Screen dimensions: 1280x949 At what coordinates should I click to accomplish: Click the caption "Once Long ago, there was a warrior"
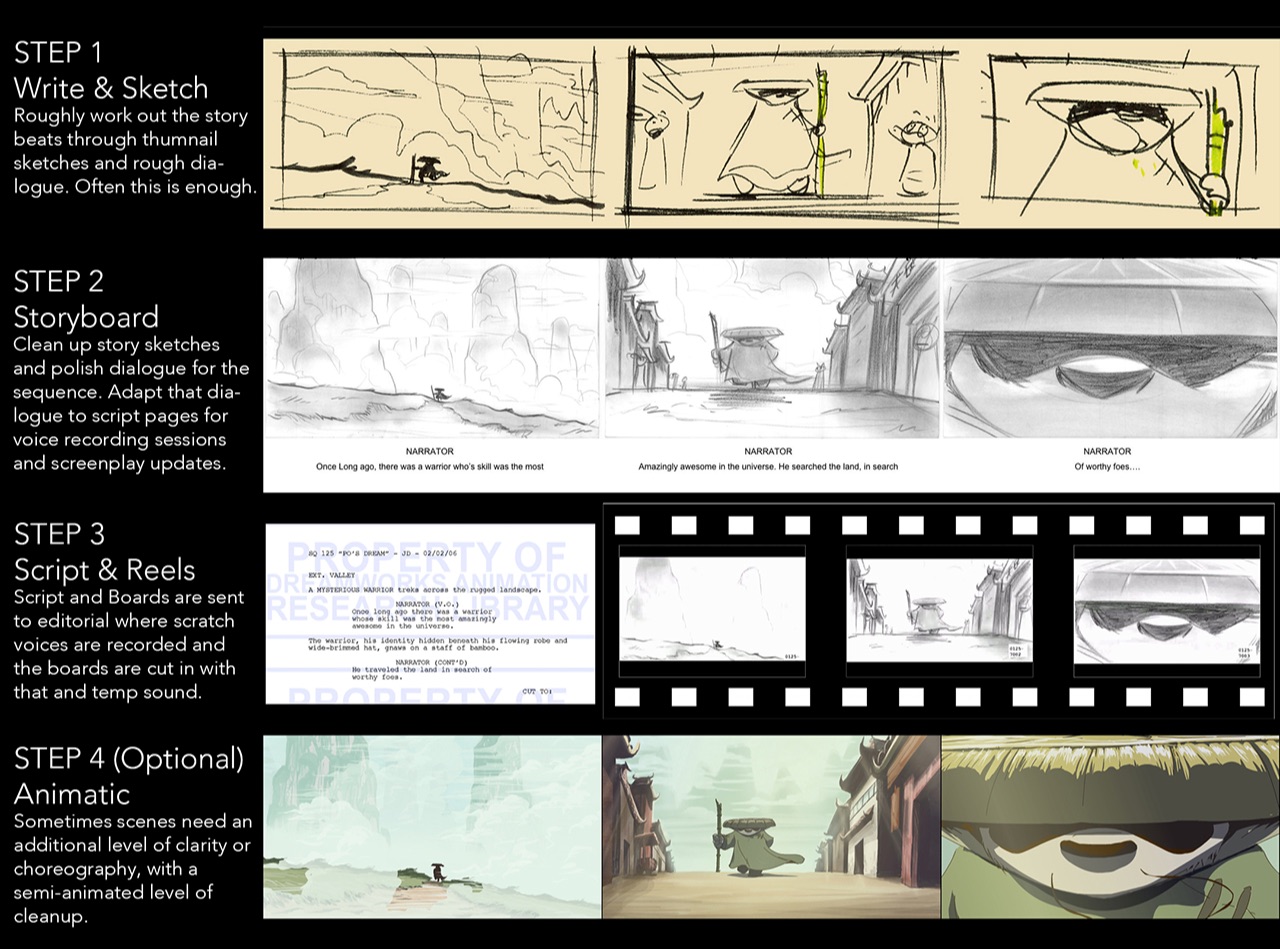[430, 467]
